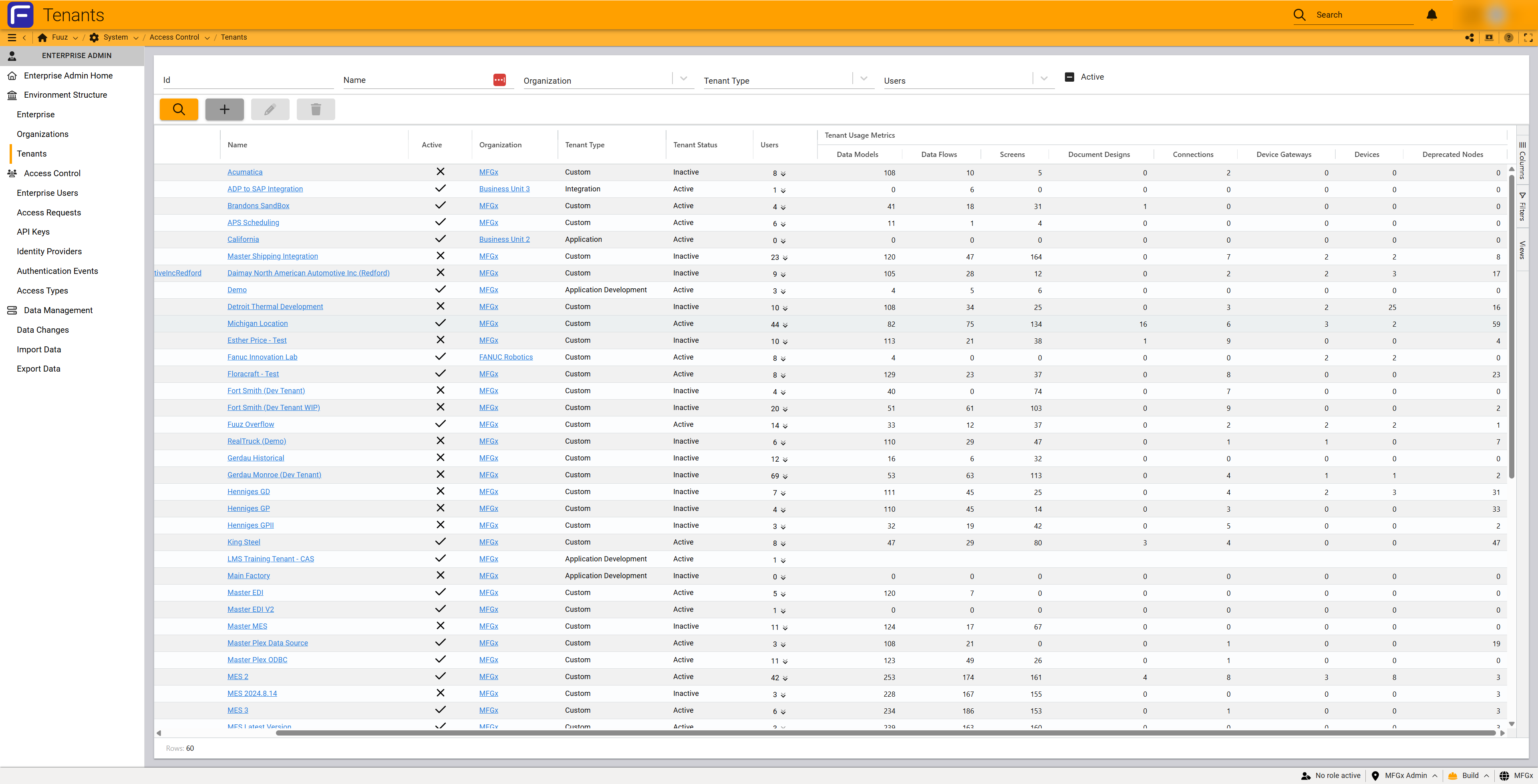Click the orange search button

(179, 109)
